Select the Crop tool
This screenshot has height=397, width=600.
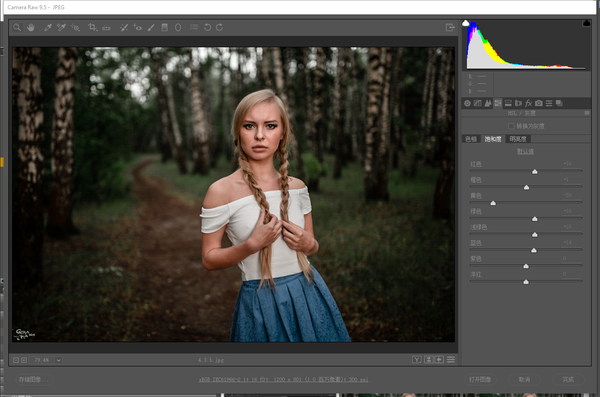[x=92, y=27]
